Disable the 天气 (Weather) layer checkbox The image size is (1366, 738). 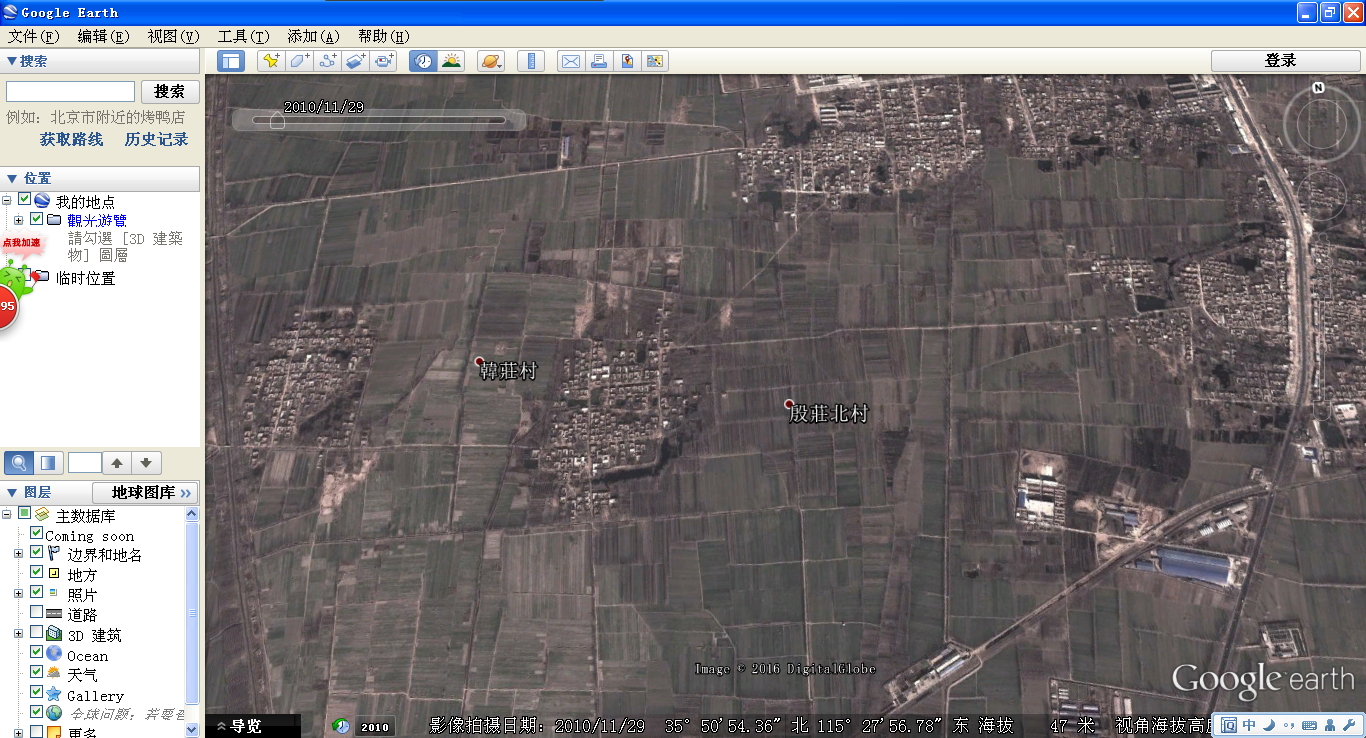point(37,673)
